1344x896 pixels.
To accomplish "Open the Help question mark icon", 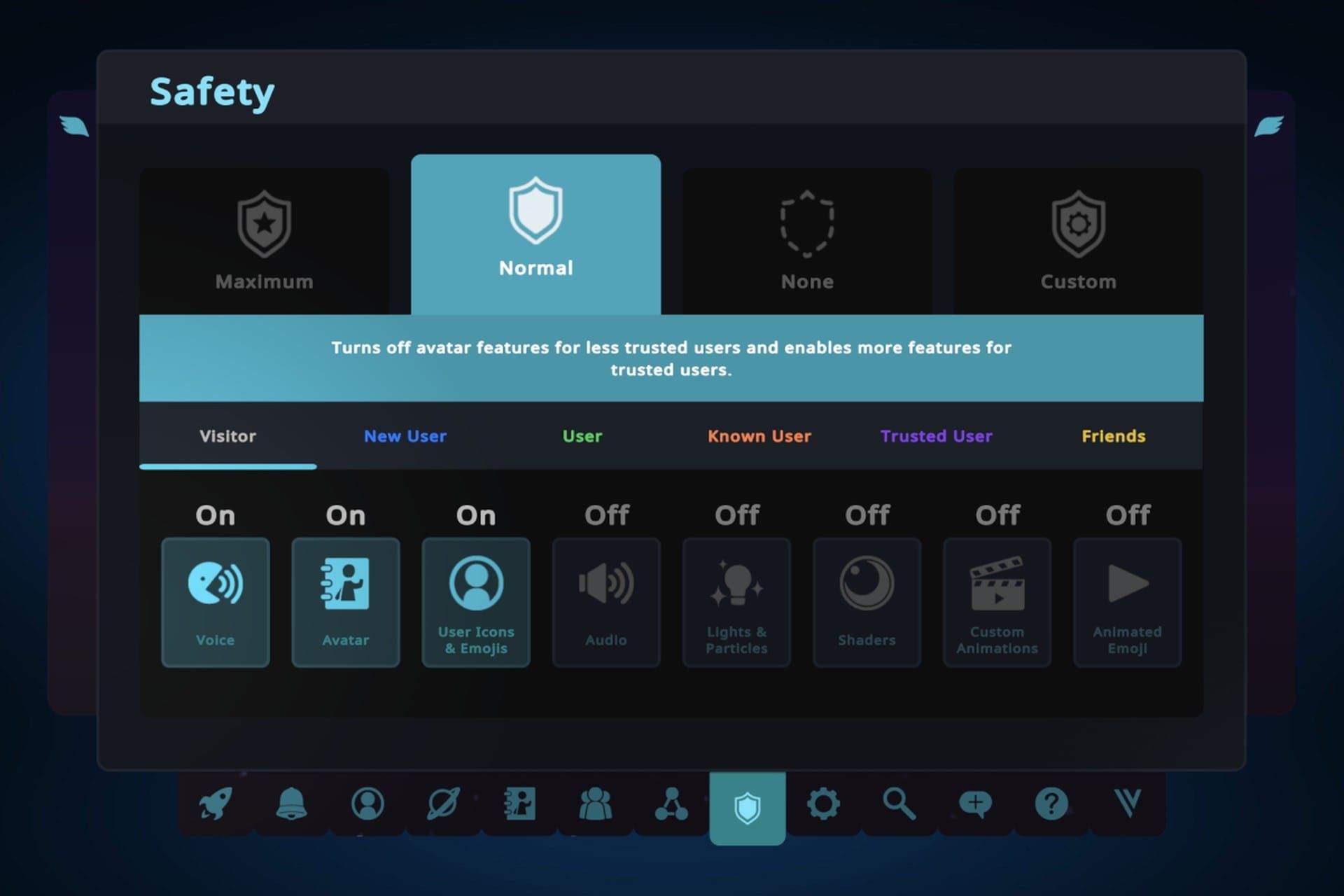I will coord(1051,804).
